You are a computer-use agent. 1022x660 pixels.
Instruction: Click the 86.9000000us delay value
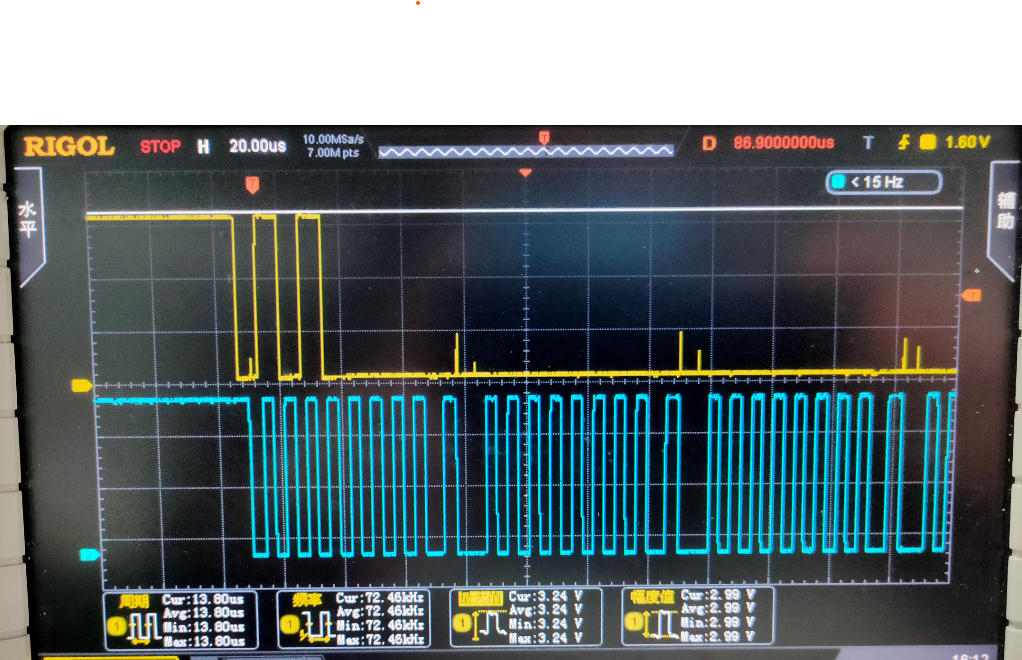tap(783, 143)
